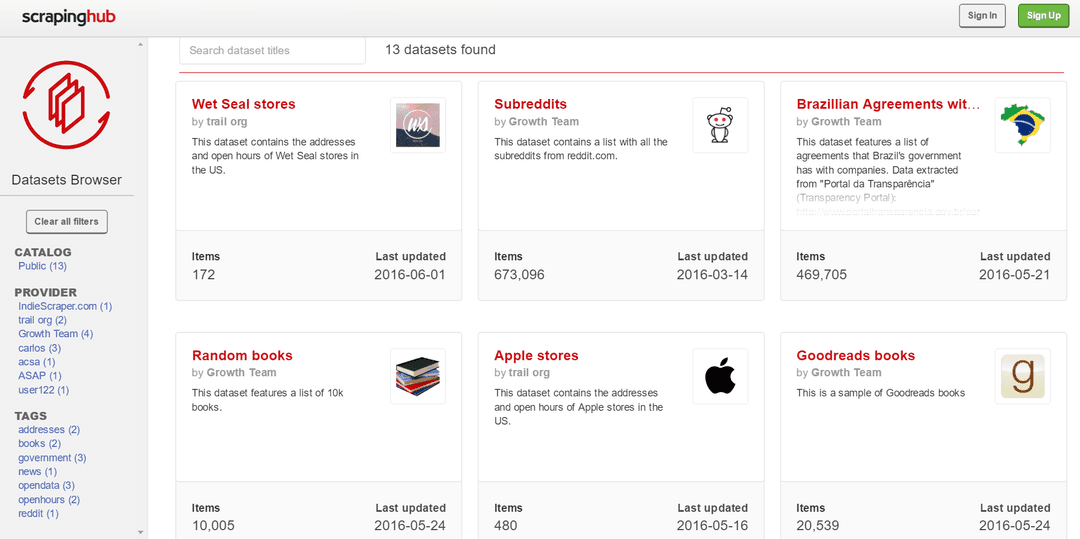Click the 10,005 items count
This screenshot has height=539, width=1080.
click(x=213, y=526)
